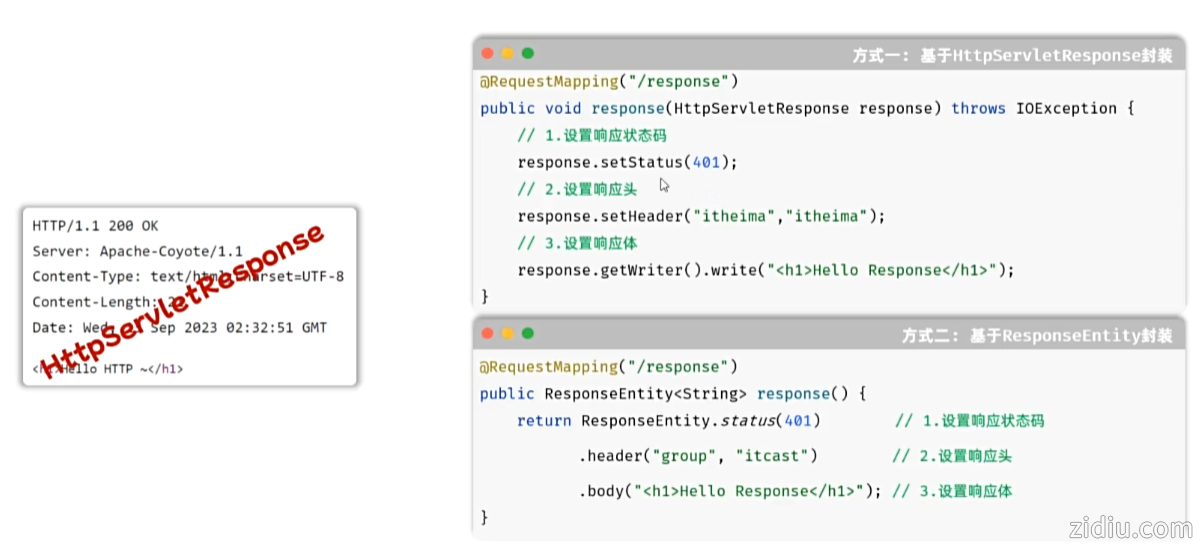Select the title 方式二: 基于ResponseEntity封装
Screen dimensions: 1202x551
click(1037, 335)
